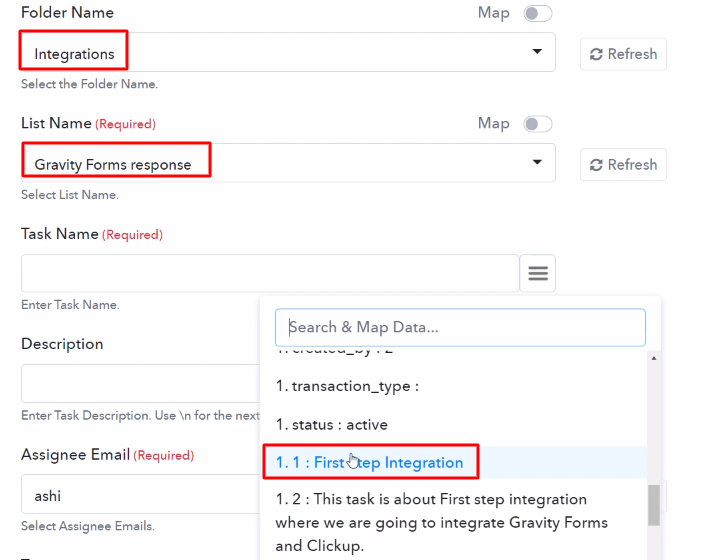
Task: Click the Assignee Email field showing ashi
Action: click(141, 494)
